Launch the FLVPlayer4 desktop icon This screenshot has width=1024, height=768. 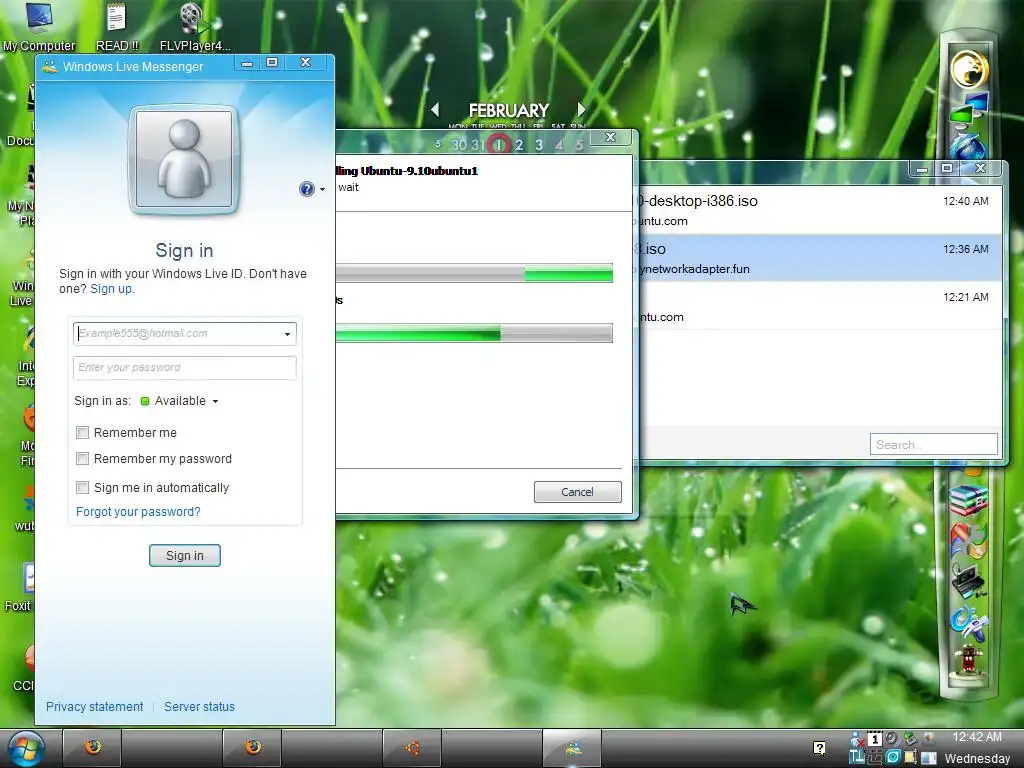pyautogui.click(x=194, y=26)
